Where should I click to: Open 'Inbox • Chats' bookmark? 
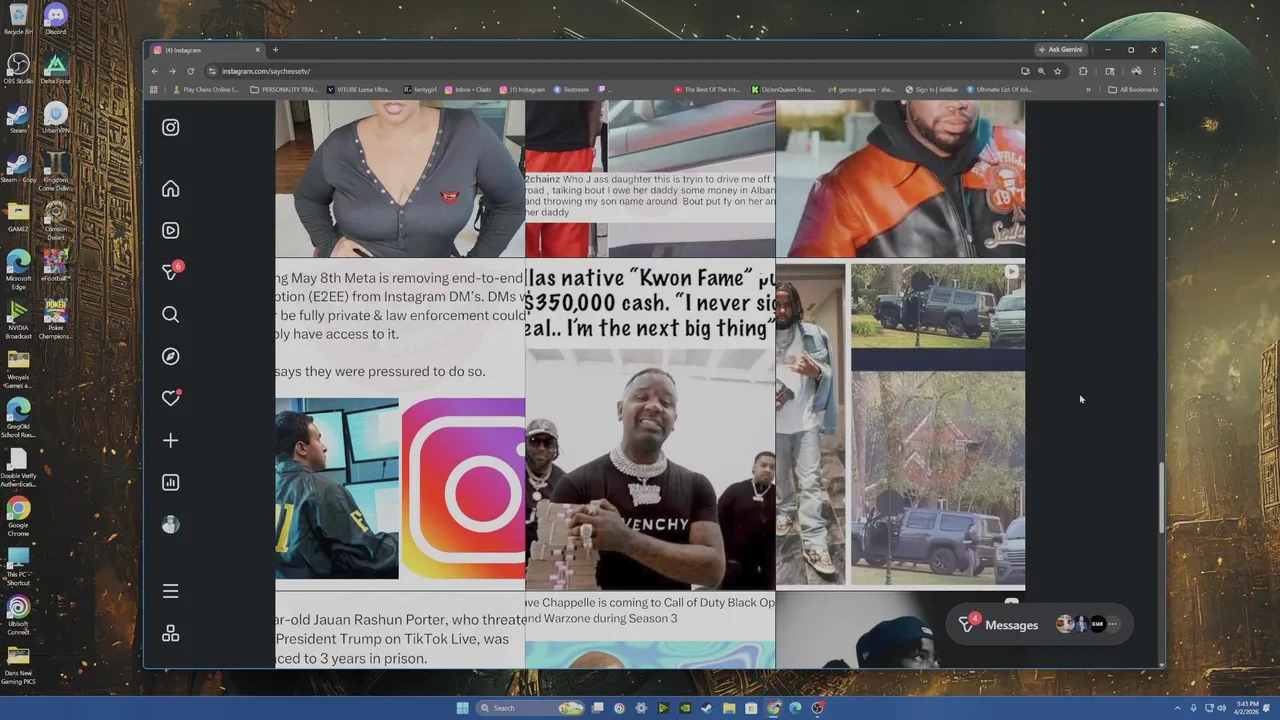468,90
